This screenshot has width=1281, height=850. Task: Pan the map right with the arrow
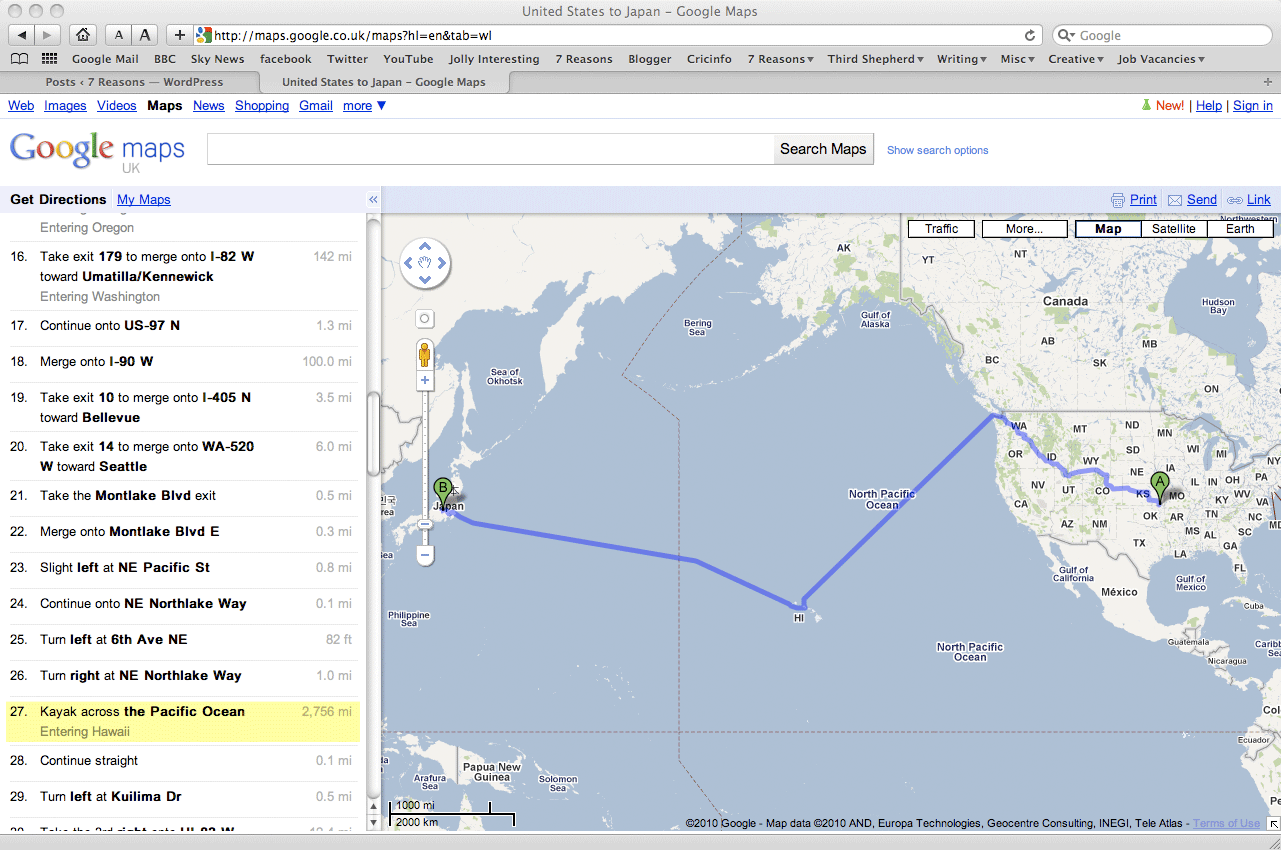[442, 263]
